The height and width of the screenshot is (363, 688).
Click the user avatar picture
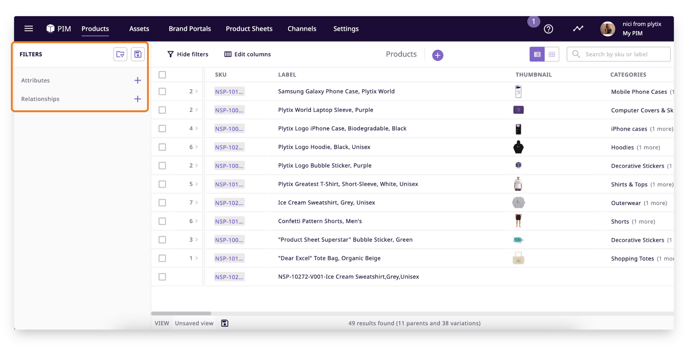(608, 29)
